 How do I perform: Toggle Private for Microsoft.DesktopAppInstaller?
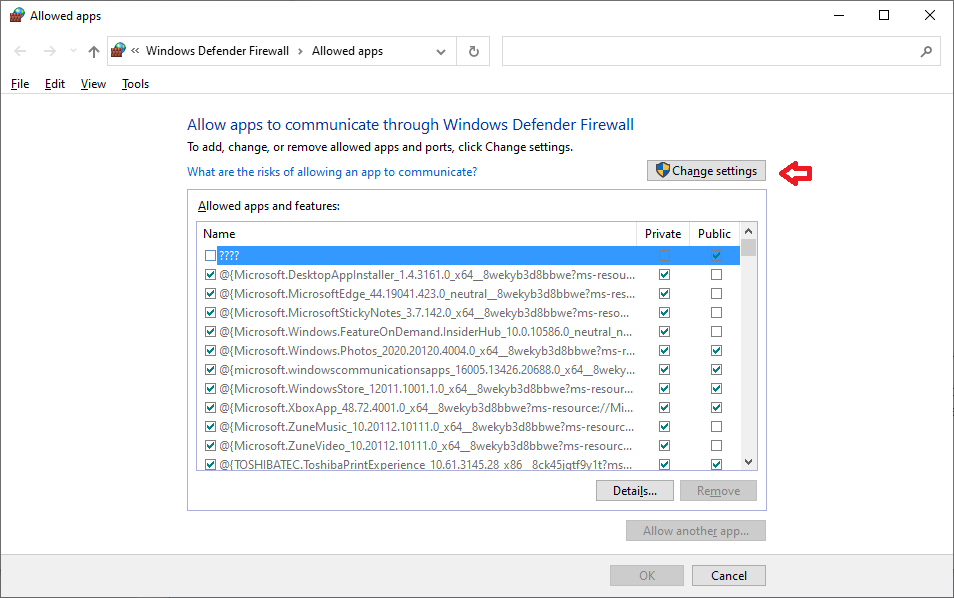click(664, 275)
